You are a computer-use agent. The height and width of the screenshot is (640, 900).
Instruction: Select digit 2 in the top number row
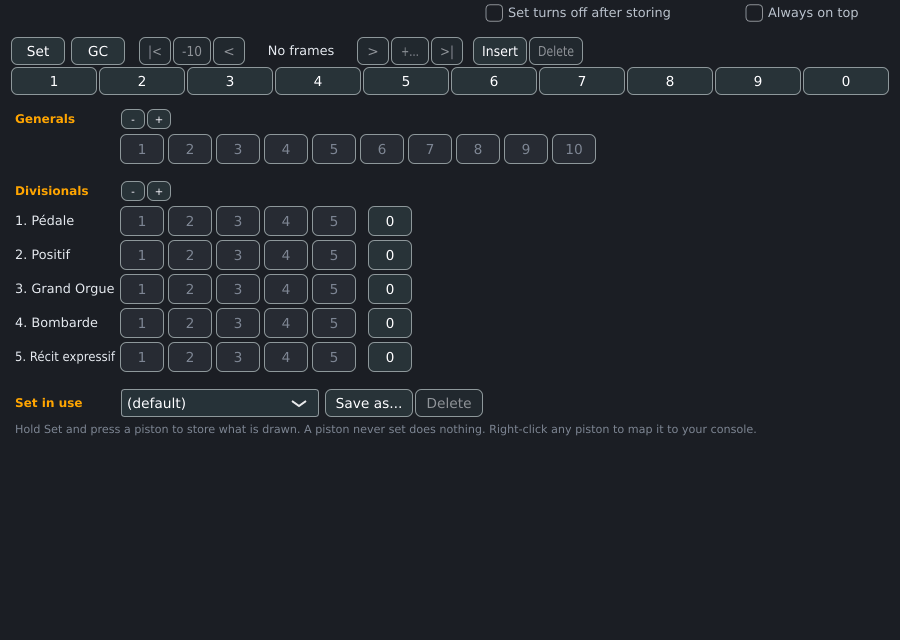tap(142, 81)
